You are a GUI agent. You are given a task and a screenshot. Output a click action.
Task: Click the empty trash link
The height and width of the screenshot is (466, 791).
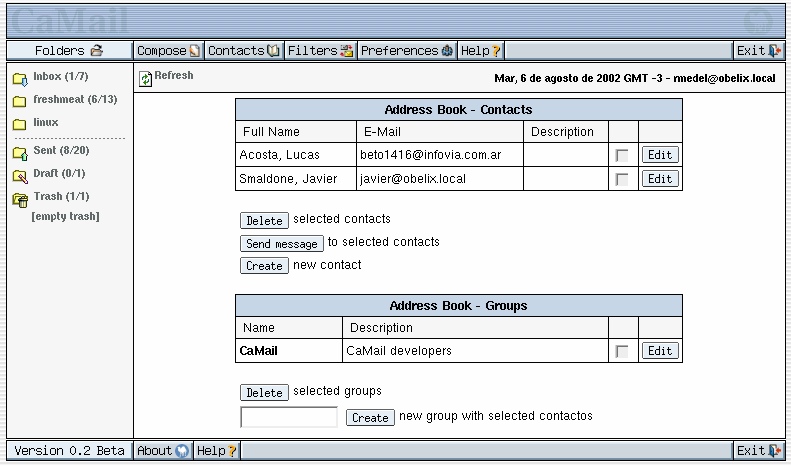tap(66, 217)
